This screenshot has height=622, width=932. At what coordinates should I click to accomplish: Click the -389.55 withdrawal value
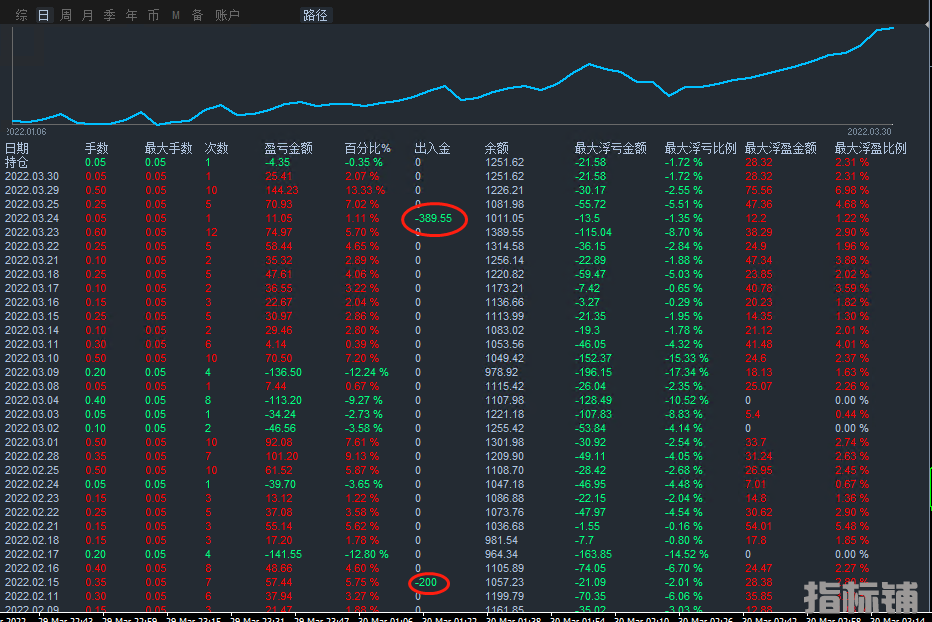pyautogui.click(x=433, y=218)
